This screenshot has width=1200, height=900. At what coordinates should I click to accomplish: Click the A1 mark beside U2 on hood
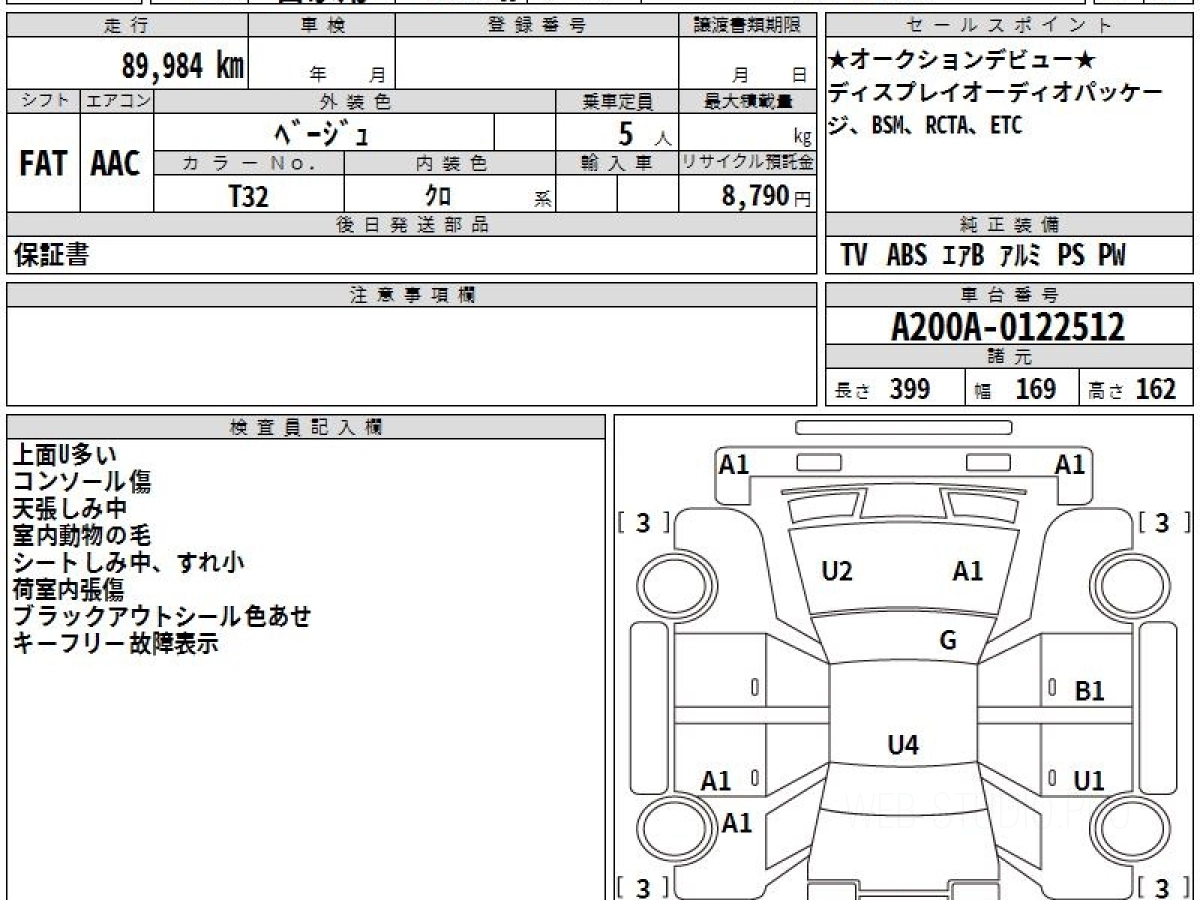click(x=967, y=572)
